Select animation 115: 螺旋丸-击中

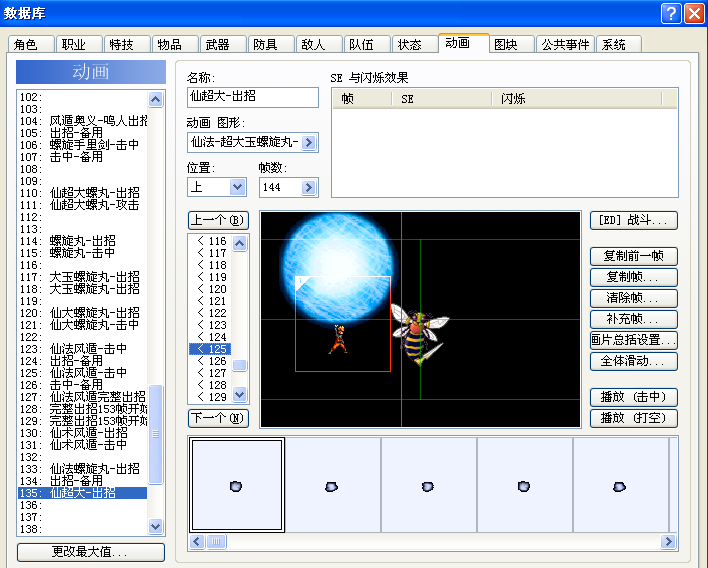(83, 253)
